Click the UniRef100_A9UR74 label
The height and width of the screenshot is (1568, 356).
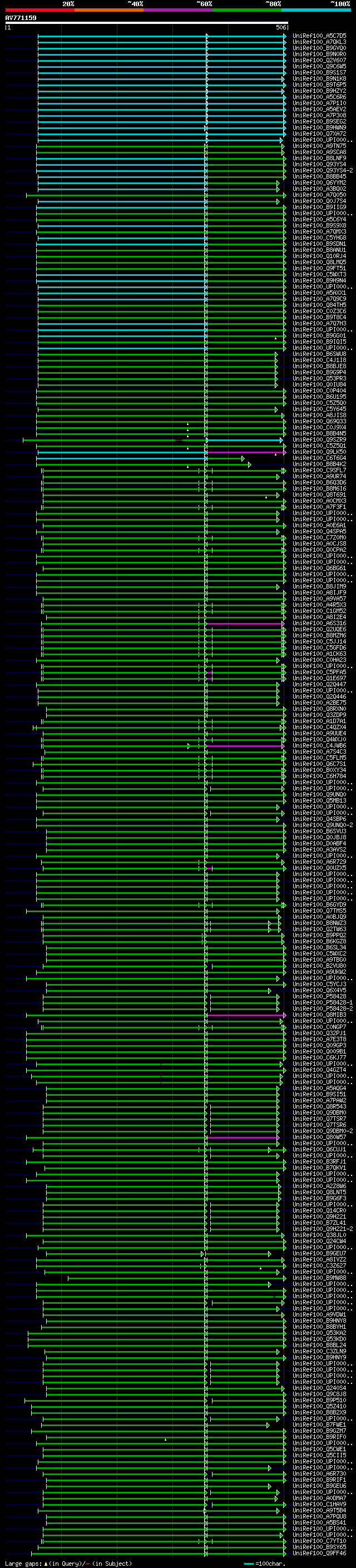[x=319, y=476]
